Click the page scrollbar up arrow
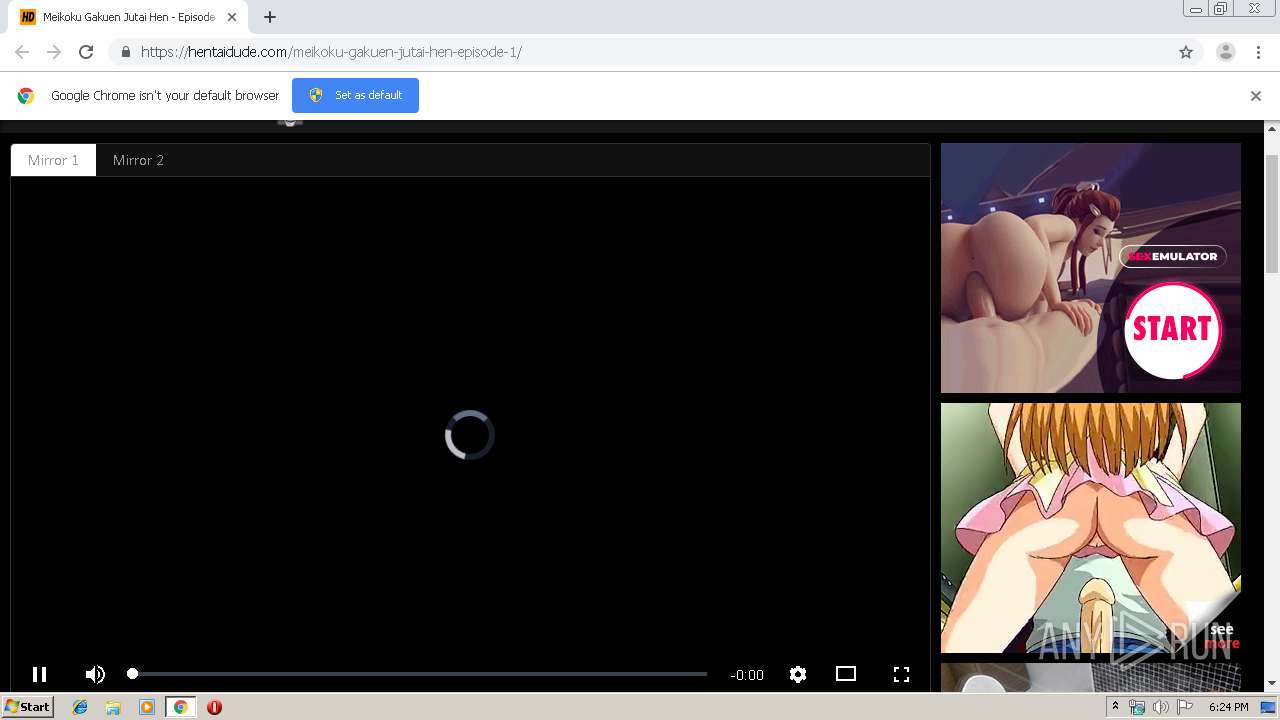This screenshot has height=720, width=1280. 1272,129
